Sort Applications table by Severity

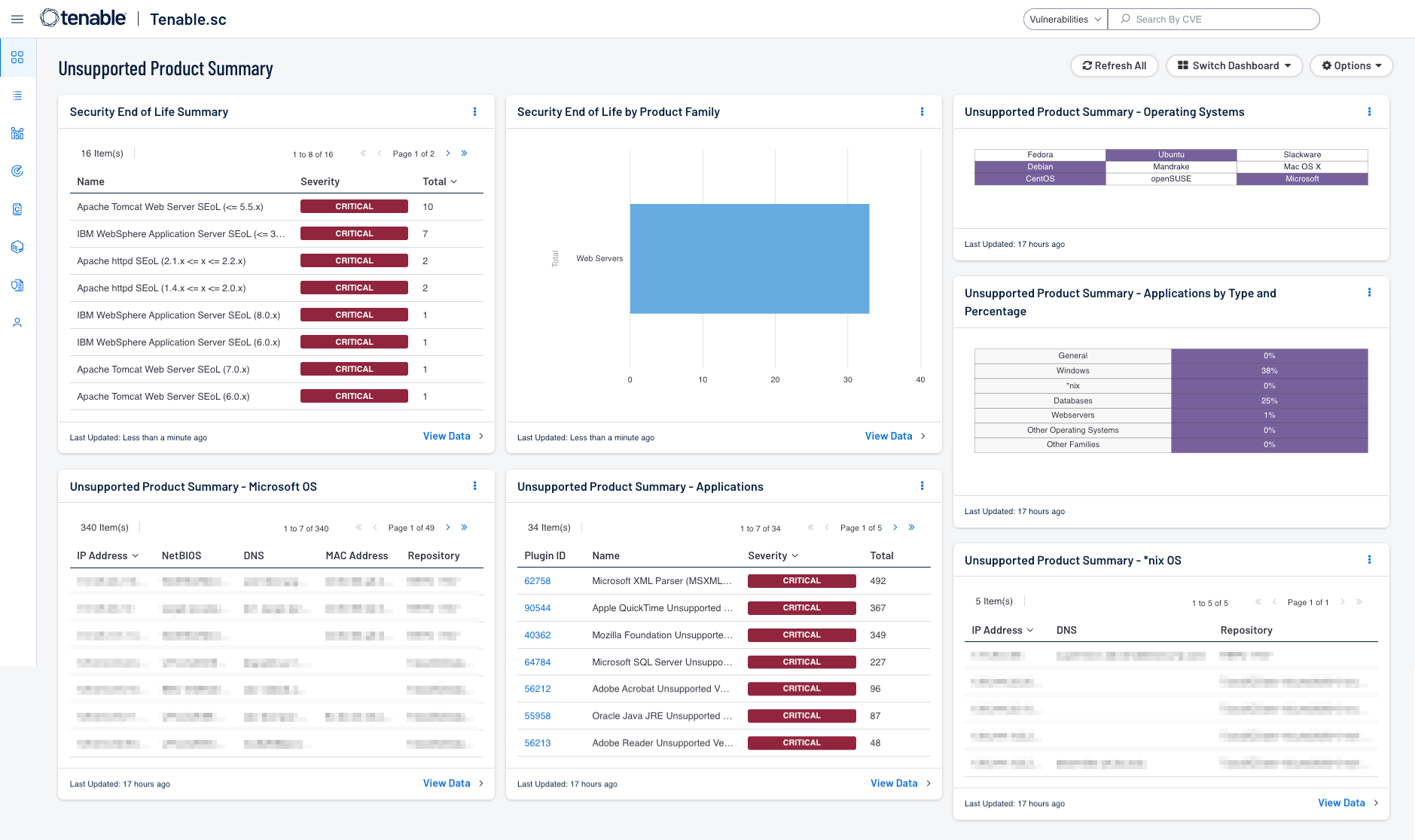773,555
